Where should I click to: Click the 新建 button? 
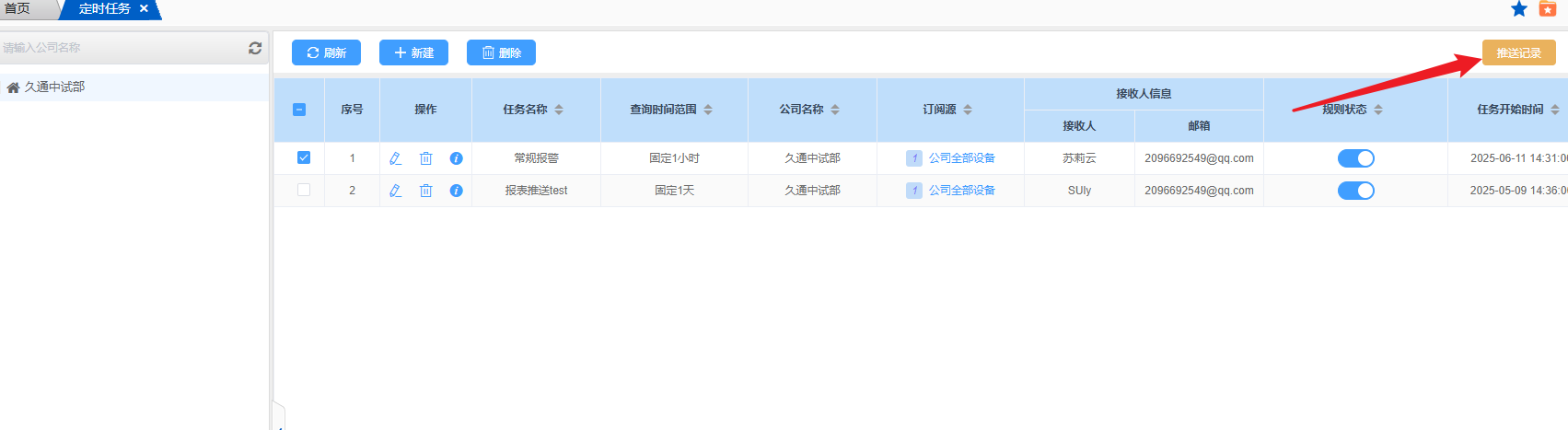pos(413,52)
